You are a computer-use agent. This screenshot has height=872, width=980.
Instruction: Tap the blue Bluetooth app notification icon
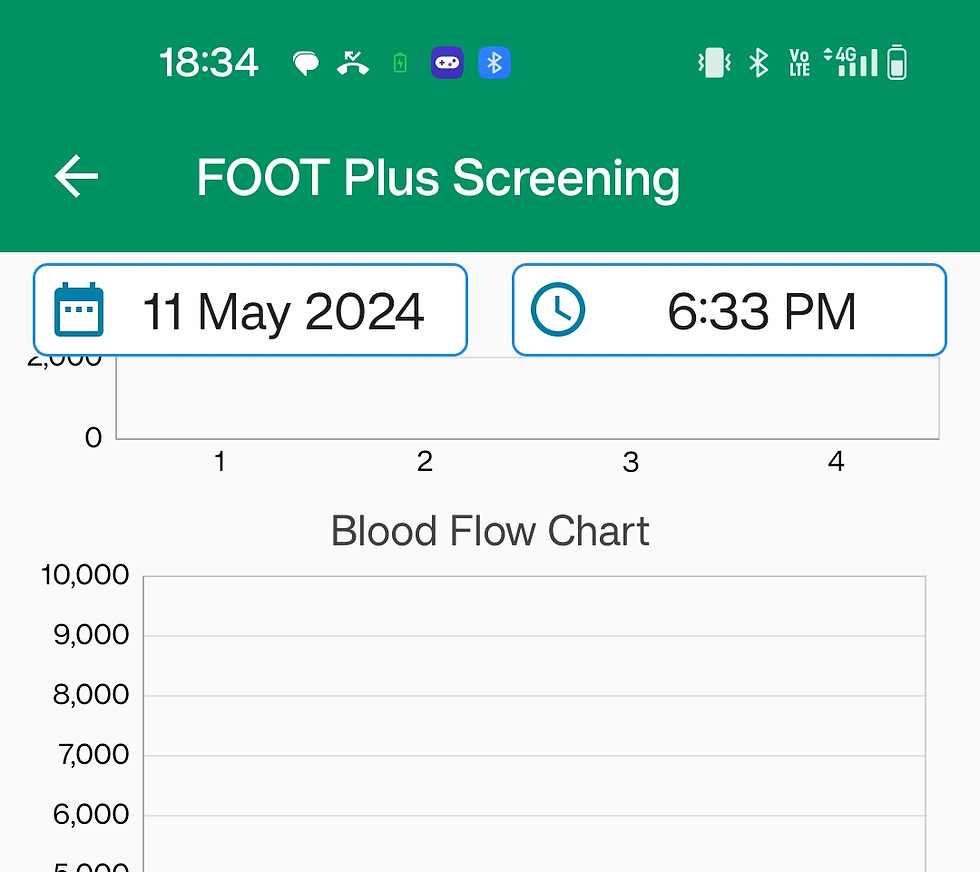(494, 63)
